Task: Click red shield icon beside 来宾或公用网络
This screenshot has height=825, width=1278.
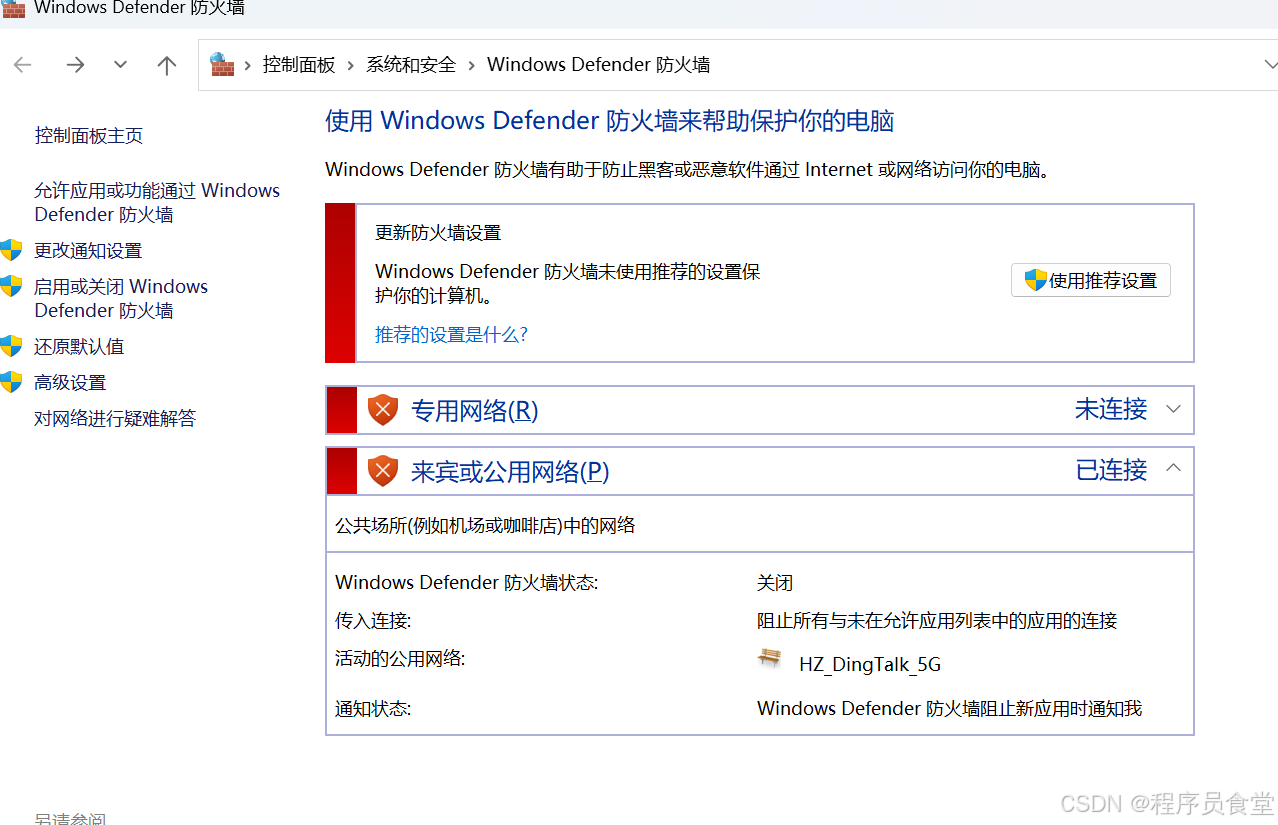Action: (x=383, y=470)
